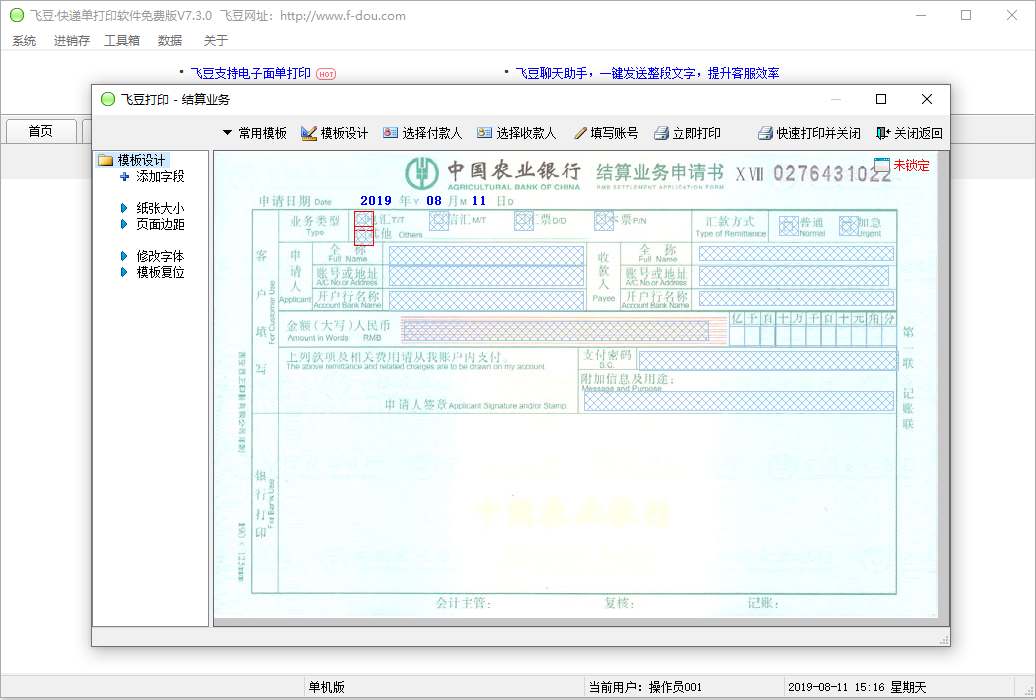The height and width of the screenshot is (700, 1036).
Task: Expand the 修改字体 arrow
Action: (124, 256)
